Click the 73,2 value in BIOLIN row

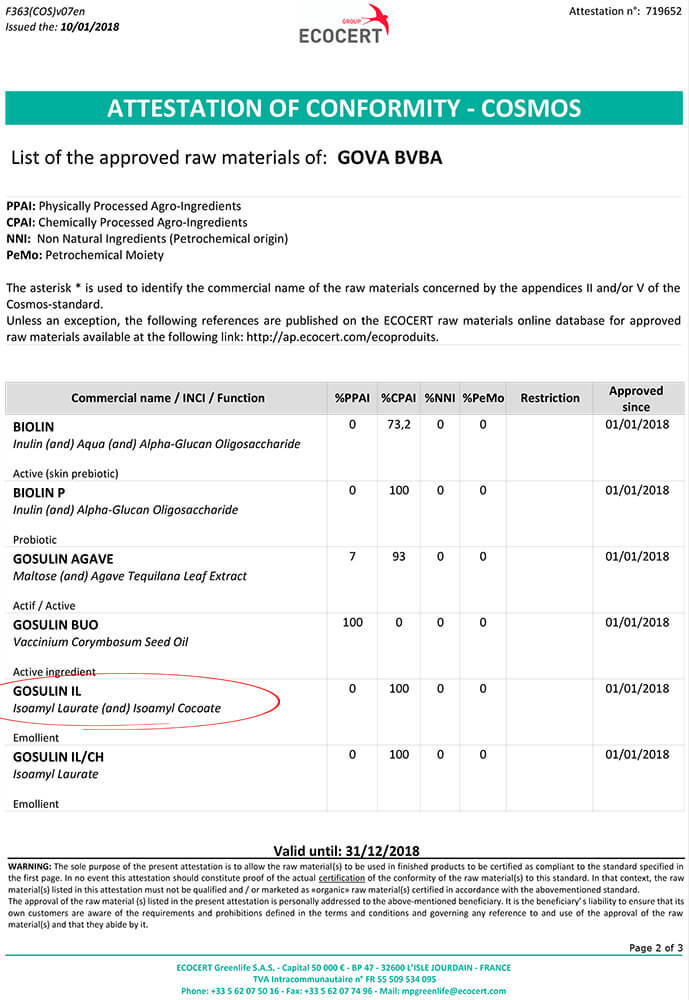pyautogui.click(x=399, y=425)
